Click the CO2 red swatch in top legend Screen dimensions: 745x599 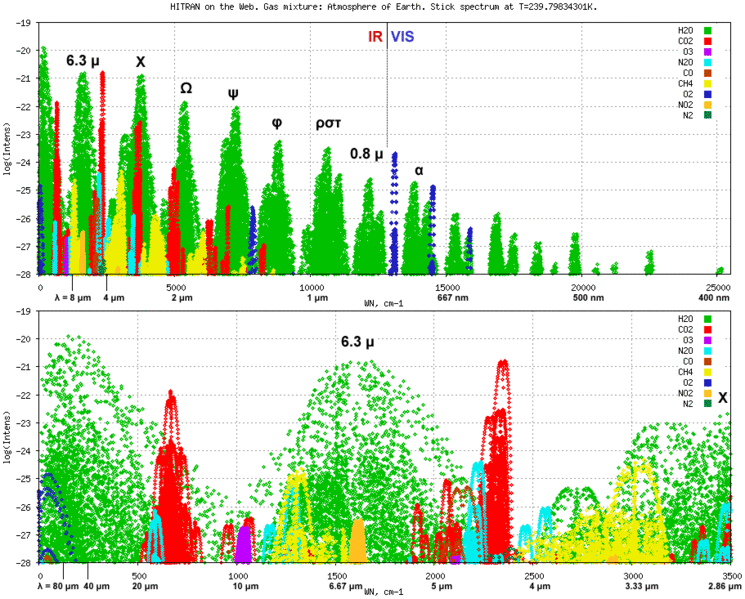point(707,41)
